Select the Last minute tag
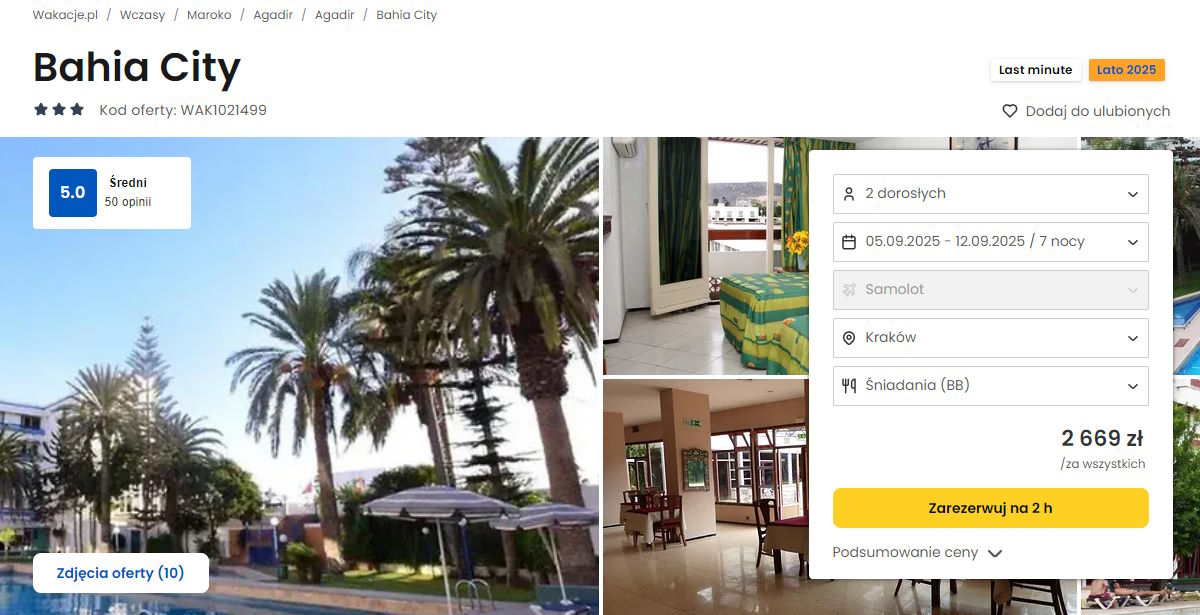Screen dimensions: 1200x615 [1035, 70]
